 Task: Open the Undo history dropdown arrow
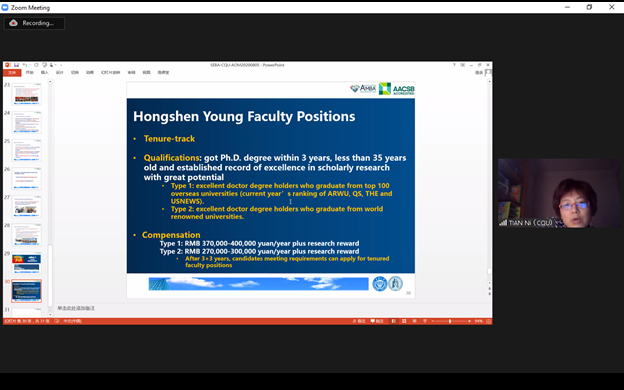click(x=29, y=65)
